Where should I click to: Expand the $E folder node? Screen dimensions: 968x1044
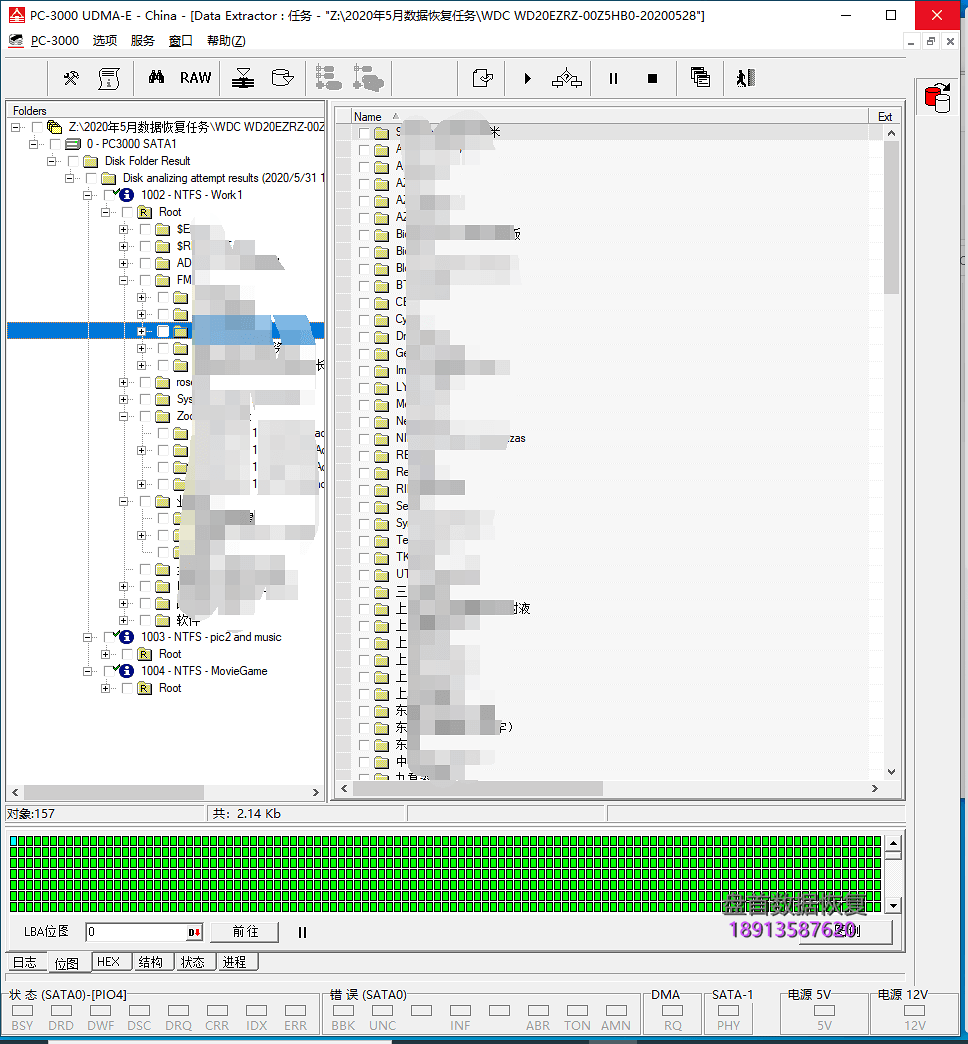[x=123, y=229]
